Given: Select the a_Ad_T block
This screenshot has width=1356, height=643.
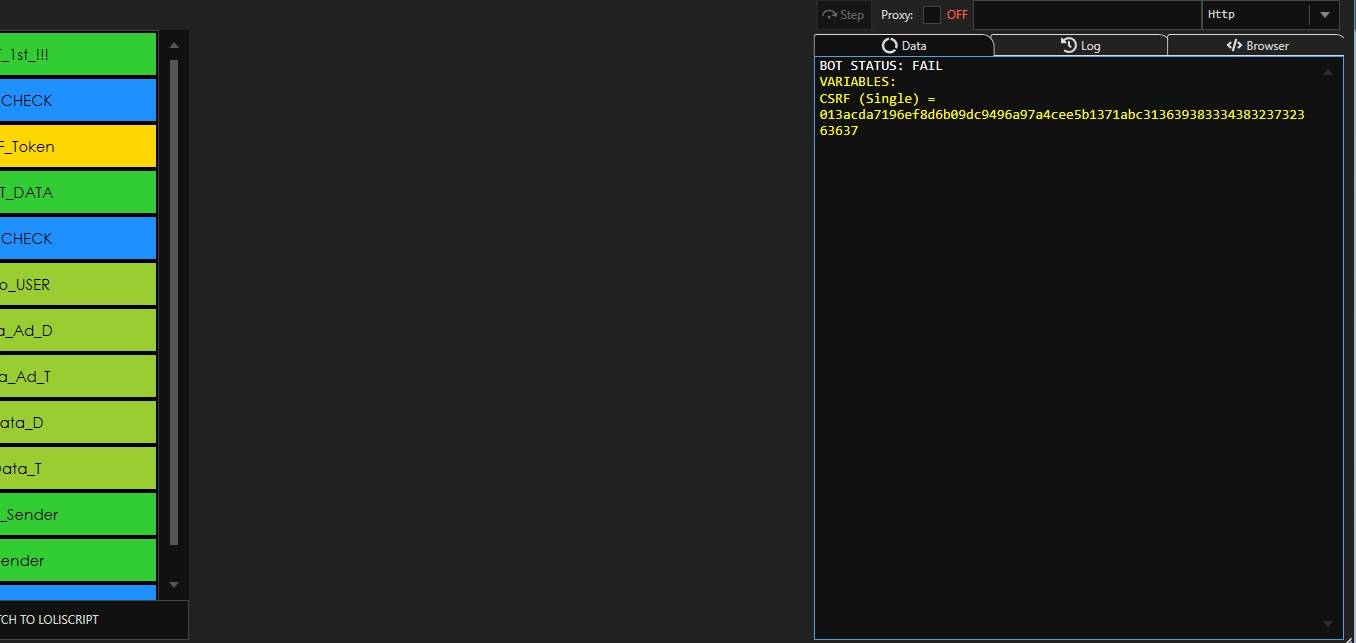Looking at the screenshot, I should tap(78, 376).
